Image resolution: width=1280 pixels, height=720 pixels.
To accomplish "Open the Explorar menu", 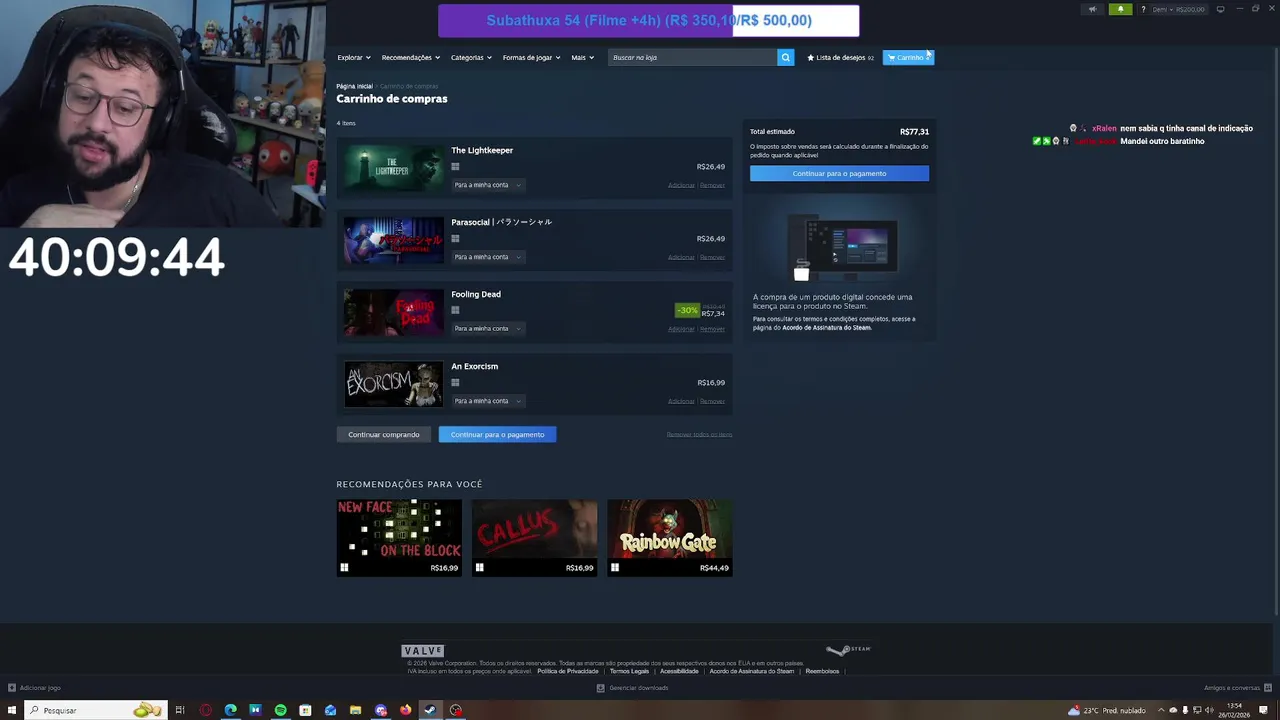I will (354, 57).
